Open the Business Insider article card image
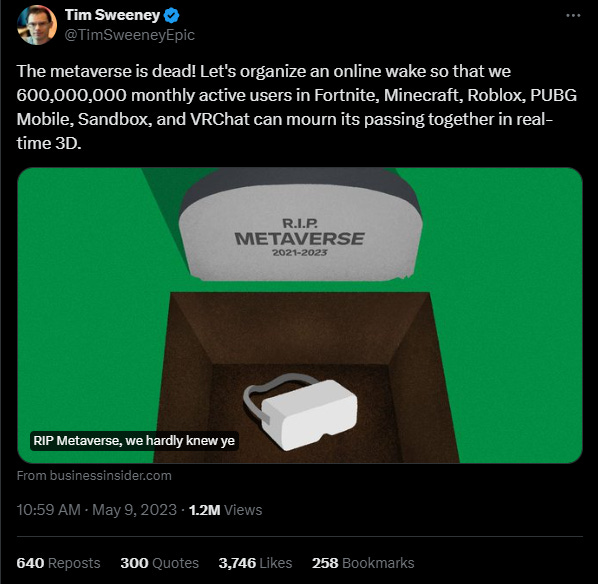This screenshot has width=598, height=584. [300, 315]
